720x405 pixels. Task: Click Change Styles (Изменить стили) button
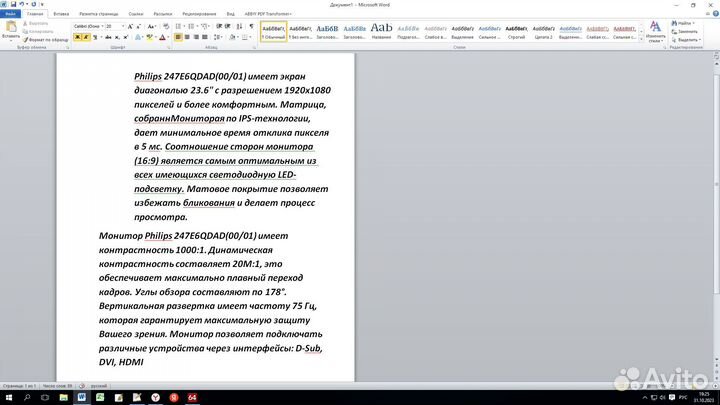[655, 31]
